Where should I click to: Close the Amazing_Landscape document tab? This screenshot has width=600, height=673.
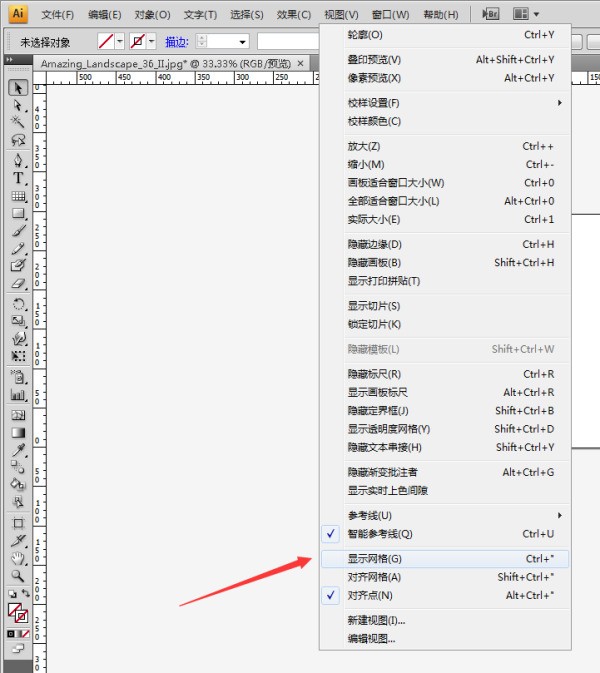300,64
